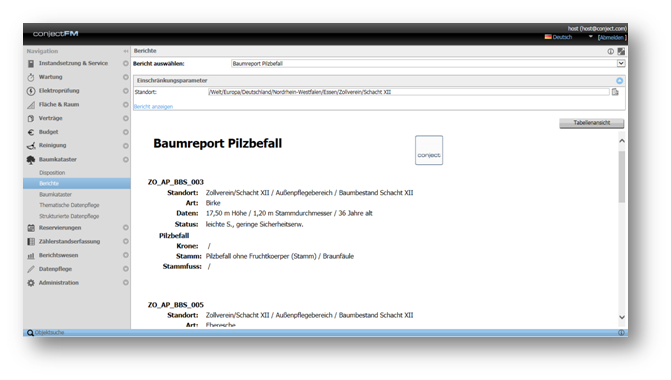This screenshot has width=671, height=380.
Task: Select Disposition under Baumkataster
Action: point(52,173)
